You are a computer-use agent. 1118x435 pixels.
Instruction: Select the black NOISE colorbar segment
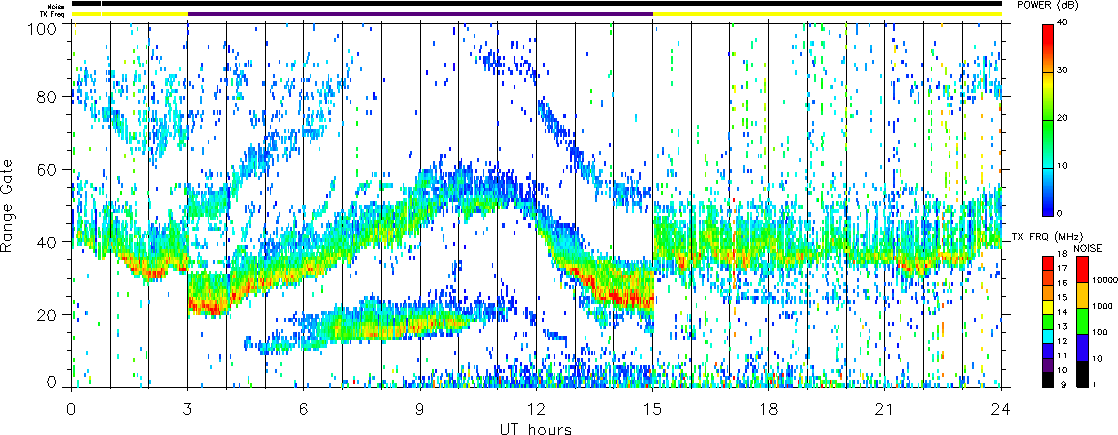(x=1082, y=374)
